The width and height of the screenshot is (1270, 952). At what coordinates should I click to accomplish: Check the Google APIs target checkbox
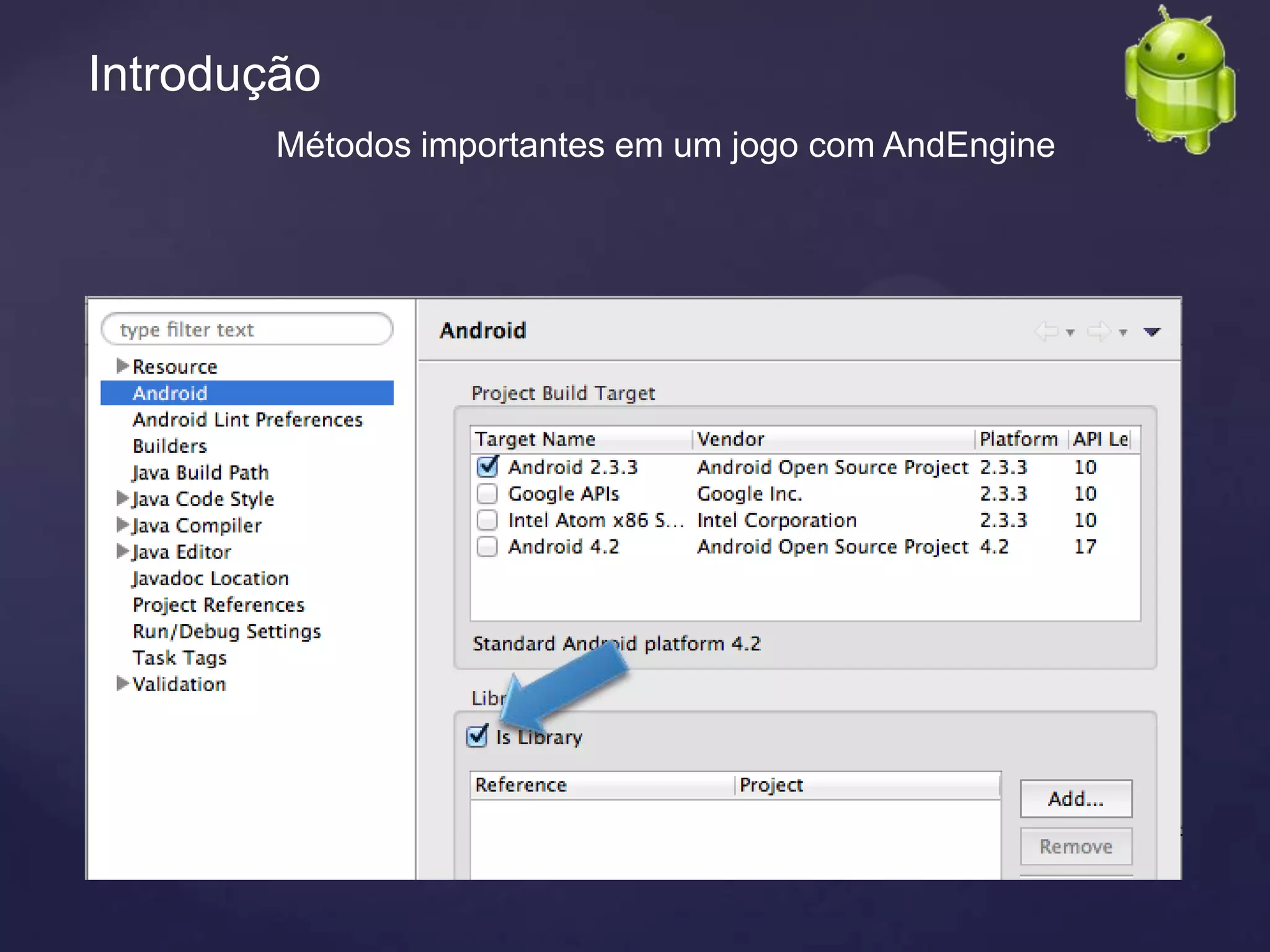click(x=487, y=493)
